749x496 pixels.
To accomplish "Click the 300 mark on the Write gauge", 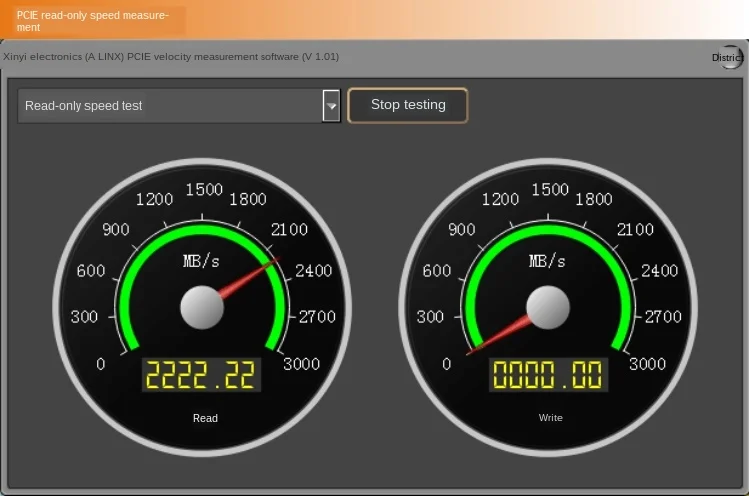I will point(430,317).
